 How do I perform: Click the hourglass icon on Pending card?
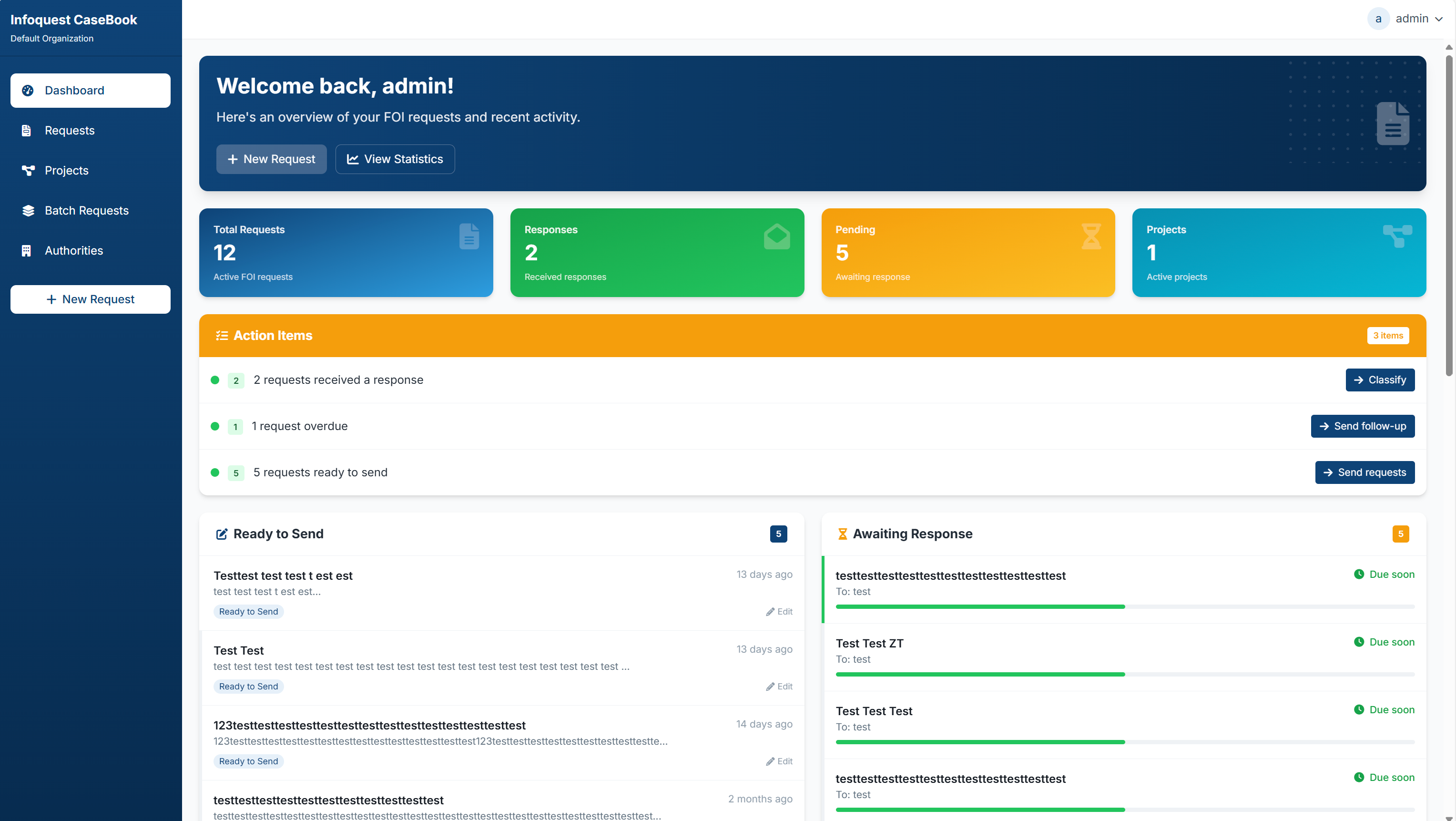[x=1091, y=236]
